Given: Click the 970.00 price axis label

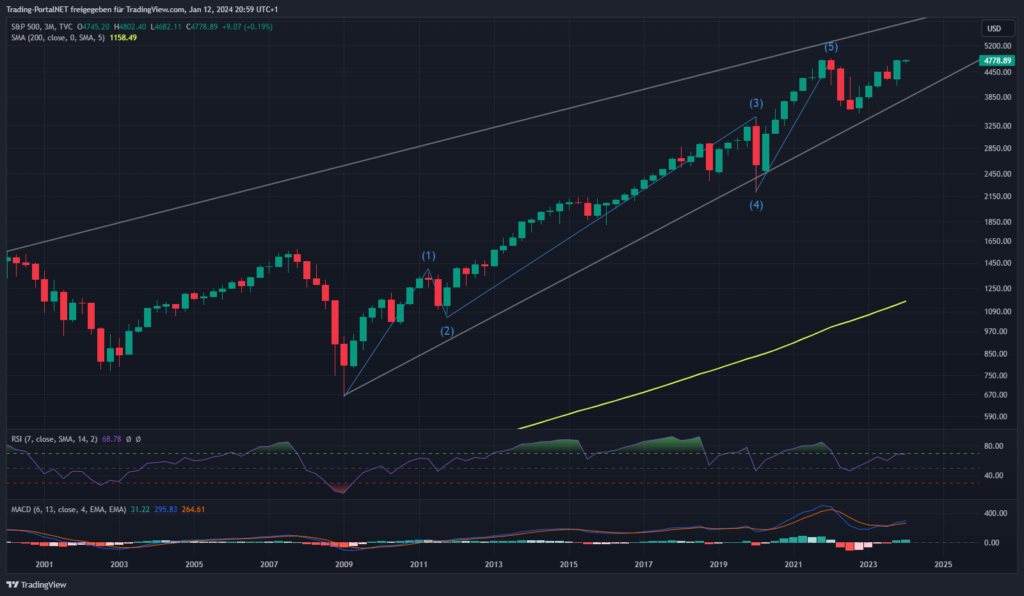Looking at the screenshot, I should [x=997, y=332].
